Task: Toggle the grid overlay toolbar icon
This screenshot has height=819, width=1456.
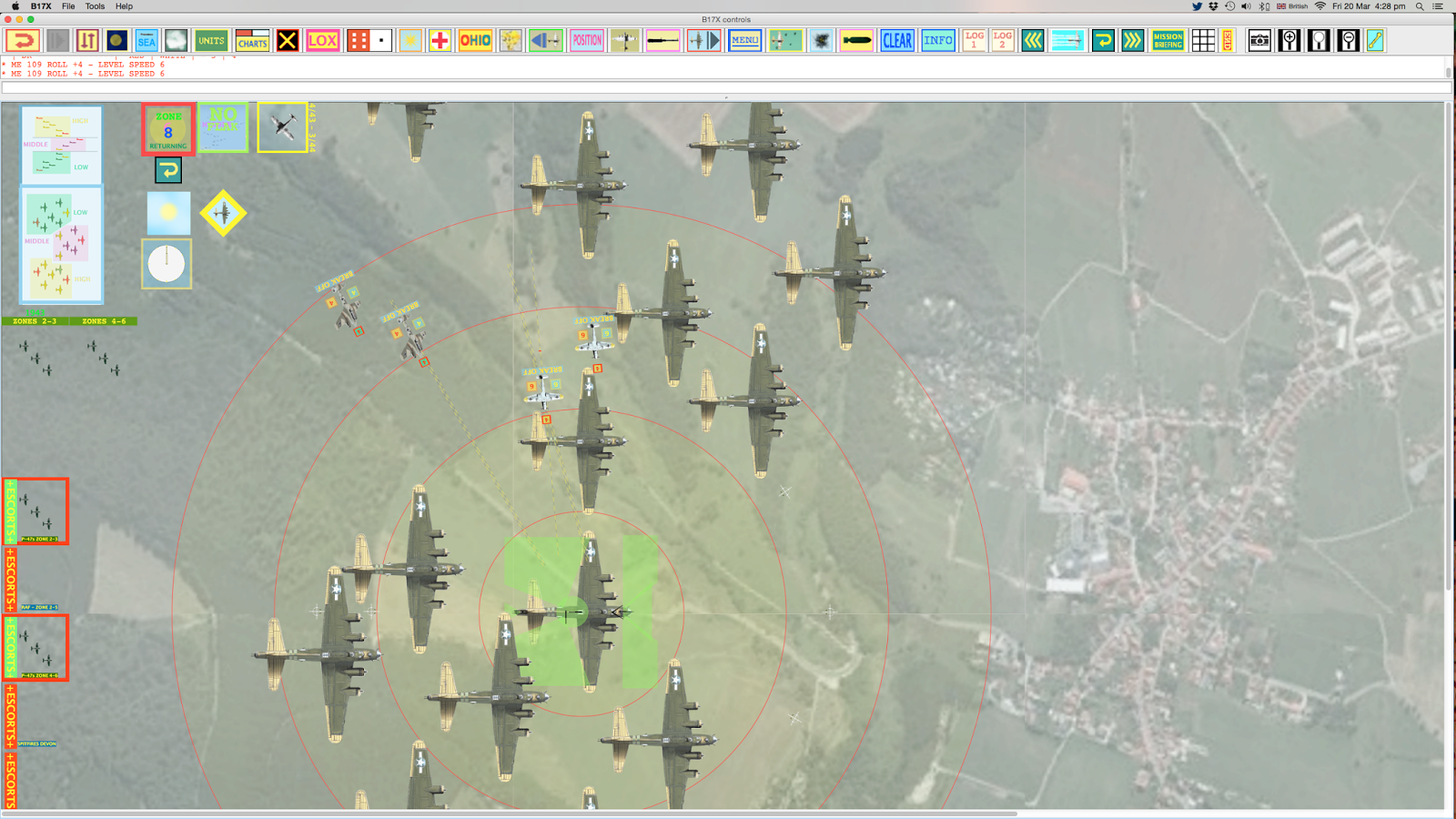Action: tap(1203, 40)
